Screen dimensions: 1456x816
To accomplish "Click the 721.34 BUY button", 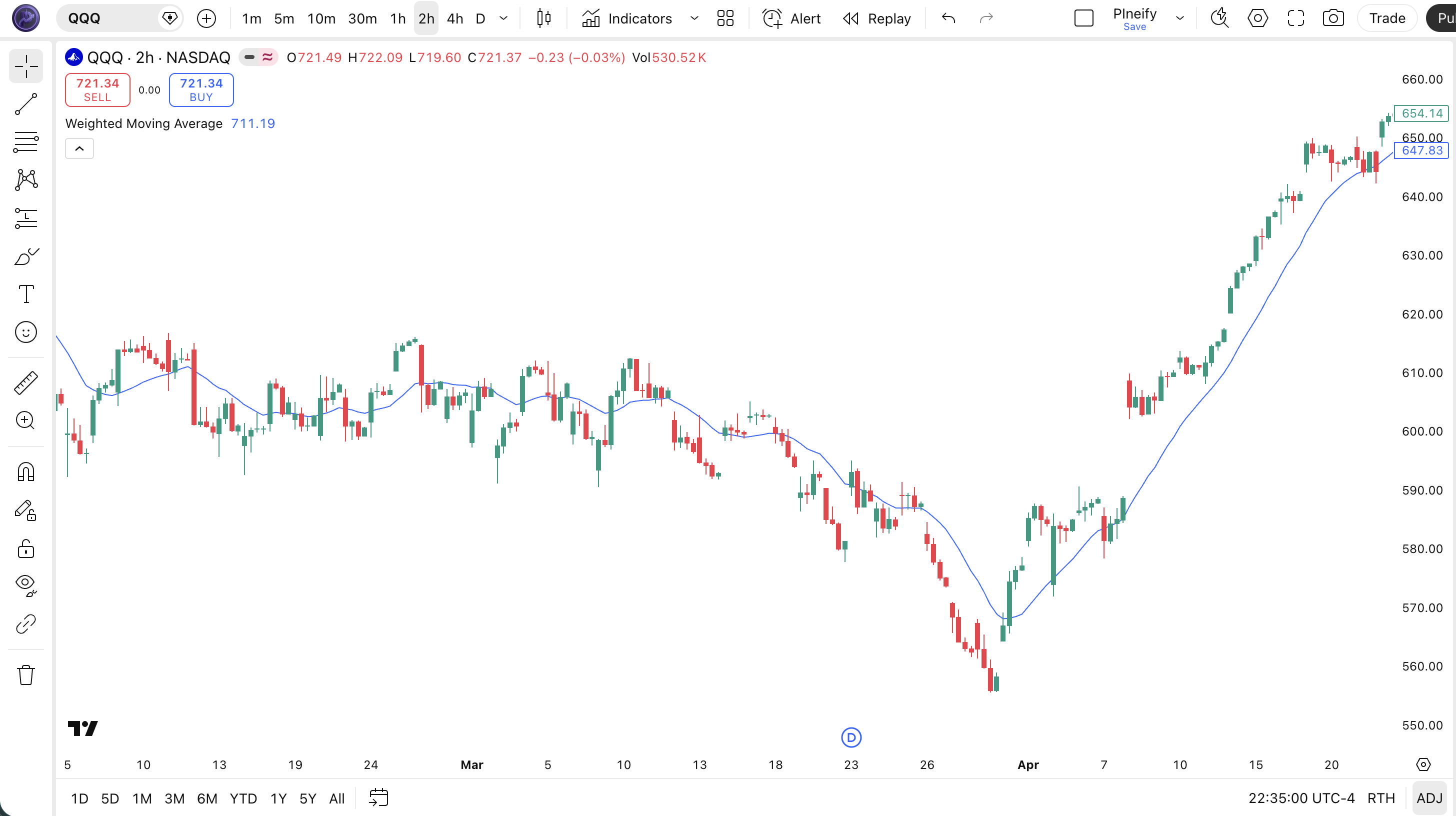I will point(201,90).
